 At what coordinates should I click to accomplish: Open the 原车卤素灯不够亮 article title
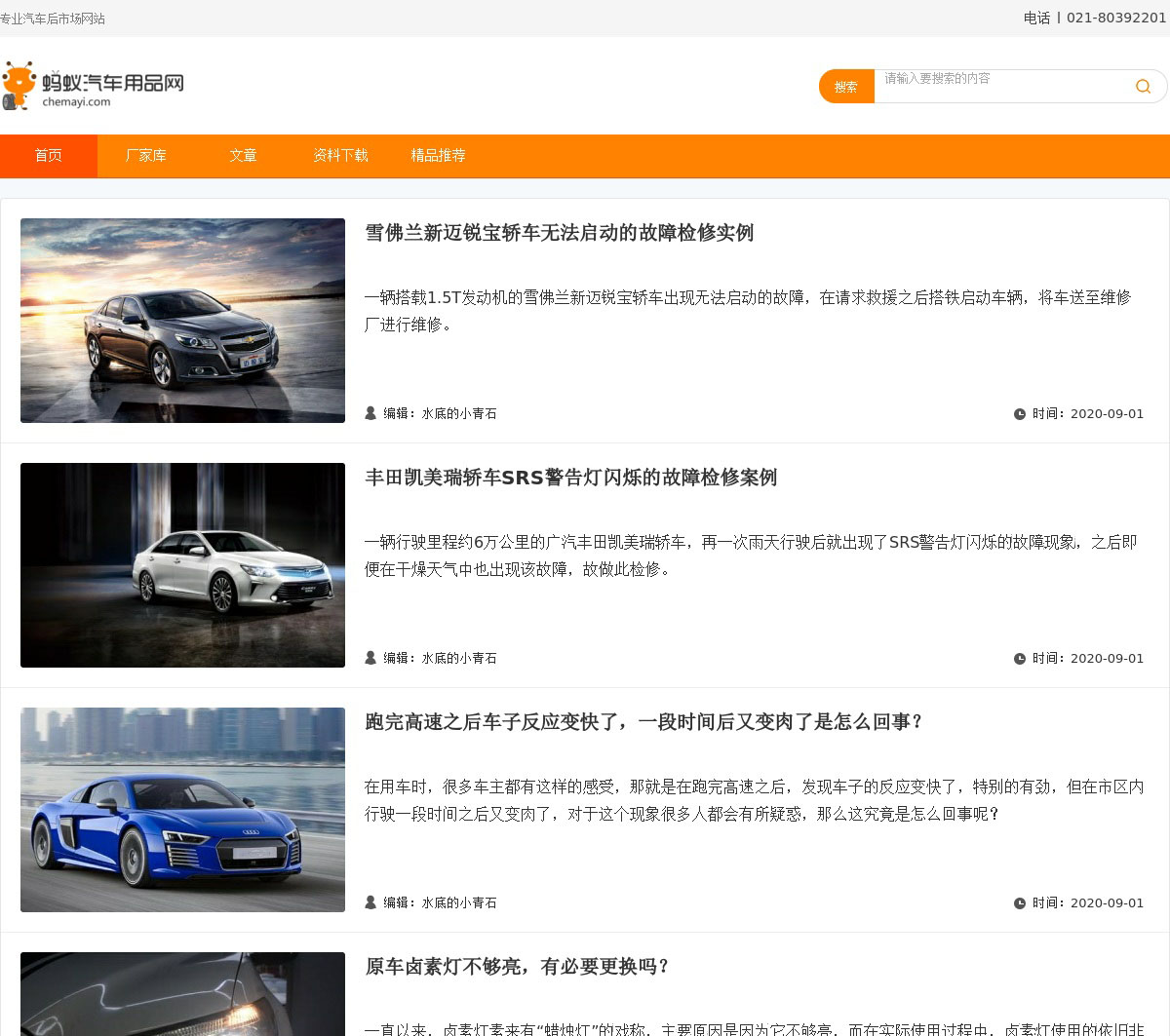pos(517,967)
